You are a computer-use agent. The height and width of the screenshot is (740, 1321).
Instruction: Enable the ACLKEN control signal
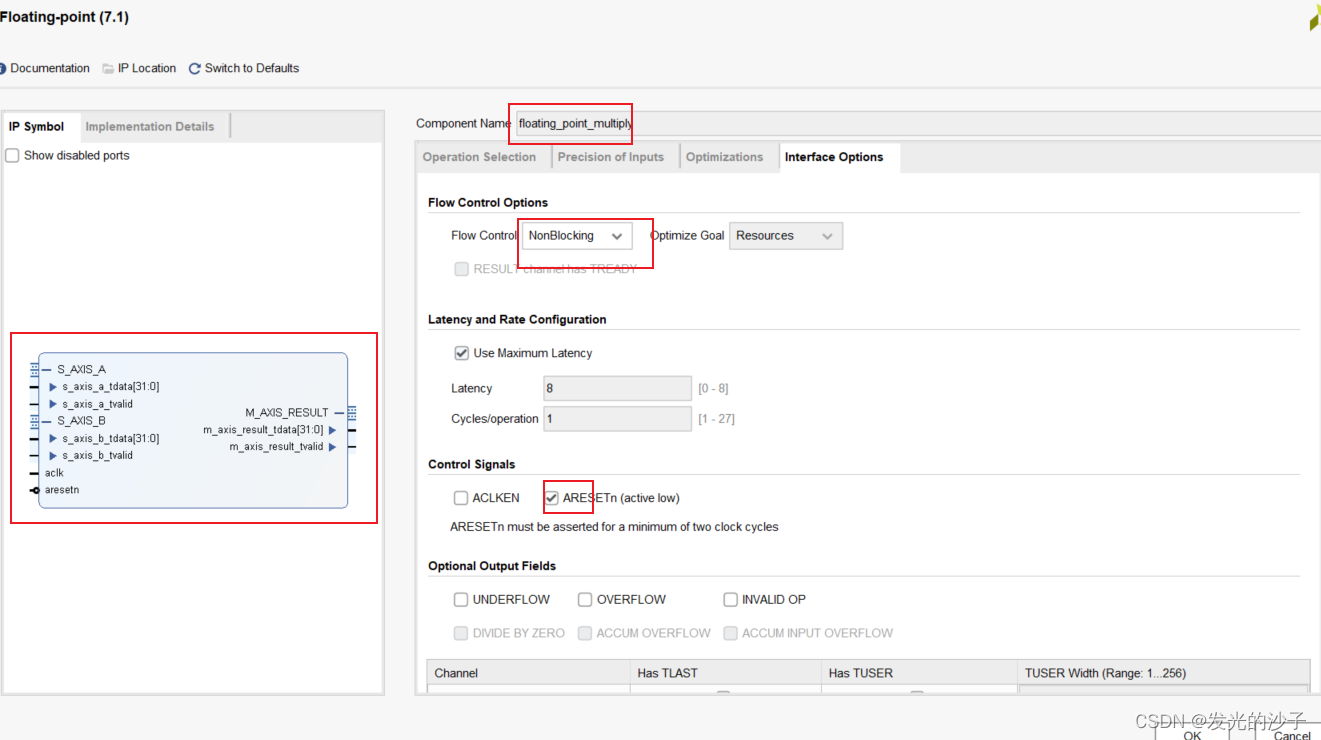(461, 498)
